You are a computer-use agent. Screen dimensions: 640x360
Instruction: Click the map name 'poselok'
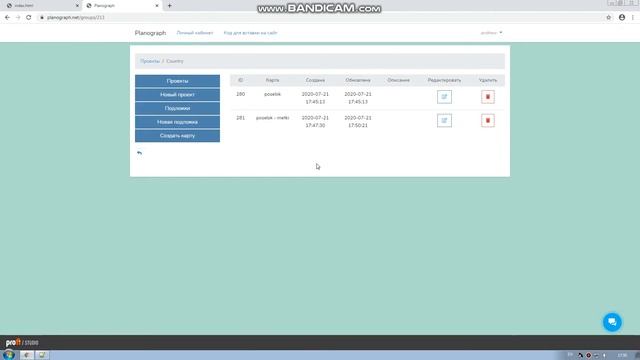click(272, 94)
